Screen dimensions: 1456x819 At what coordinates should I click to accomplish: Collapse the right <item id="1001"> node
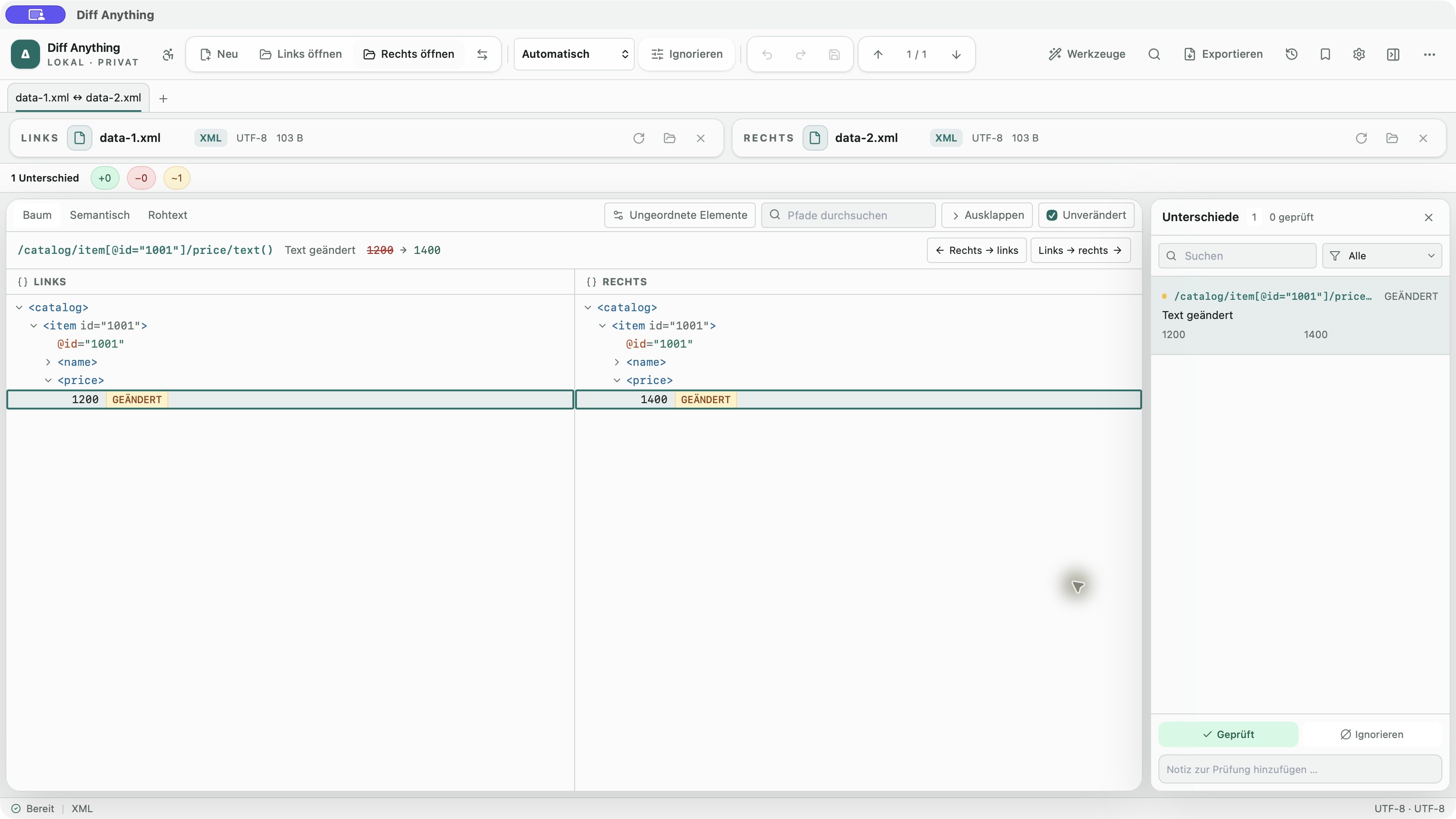[602, 326]
